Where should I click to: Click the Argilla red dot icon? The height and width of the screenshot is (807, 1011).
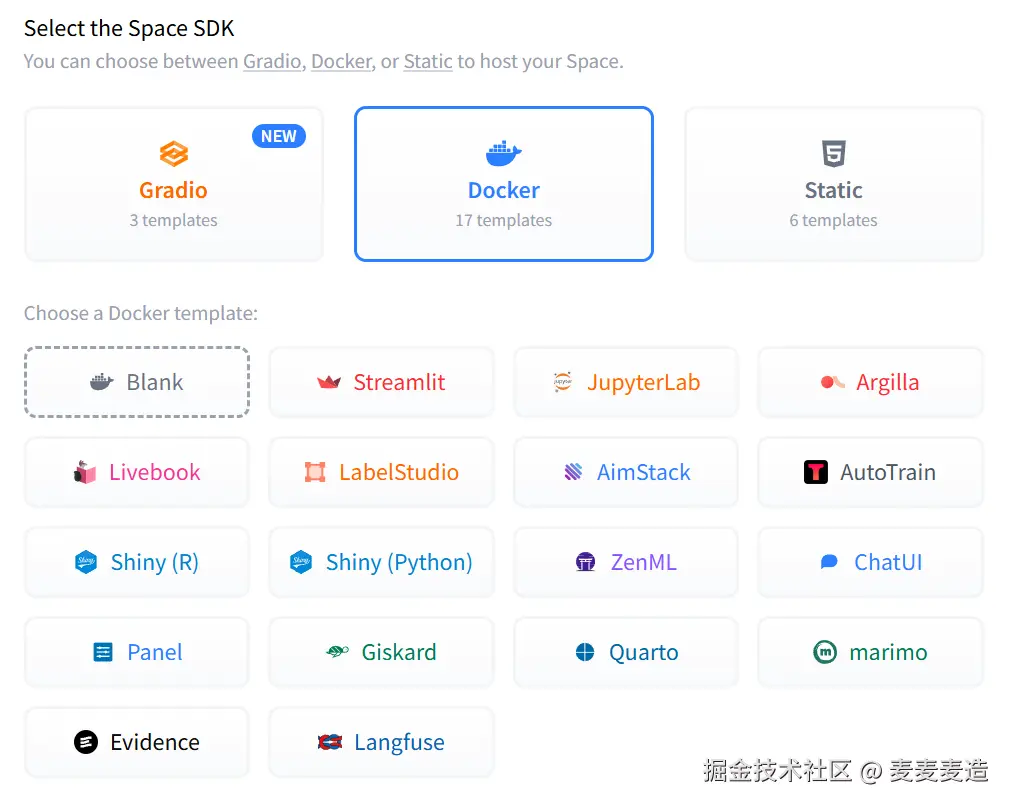point(832,382)
